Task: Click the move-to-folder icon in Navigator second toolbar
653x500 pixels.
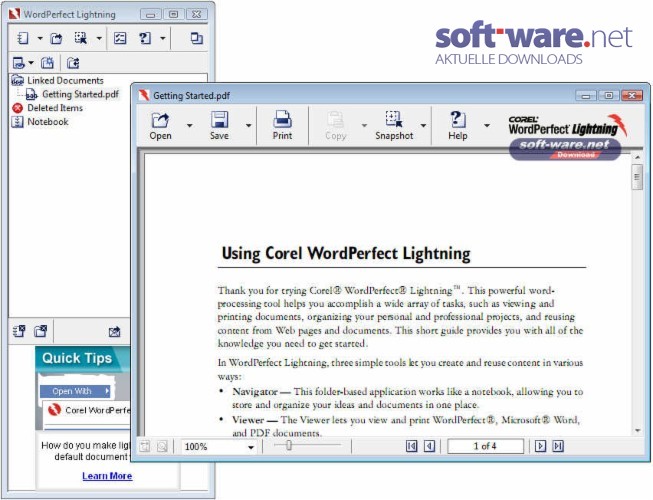Action: coord(73,63)
